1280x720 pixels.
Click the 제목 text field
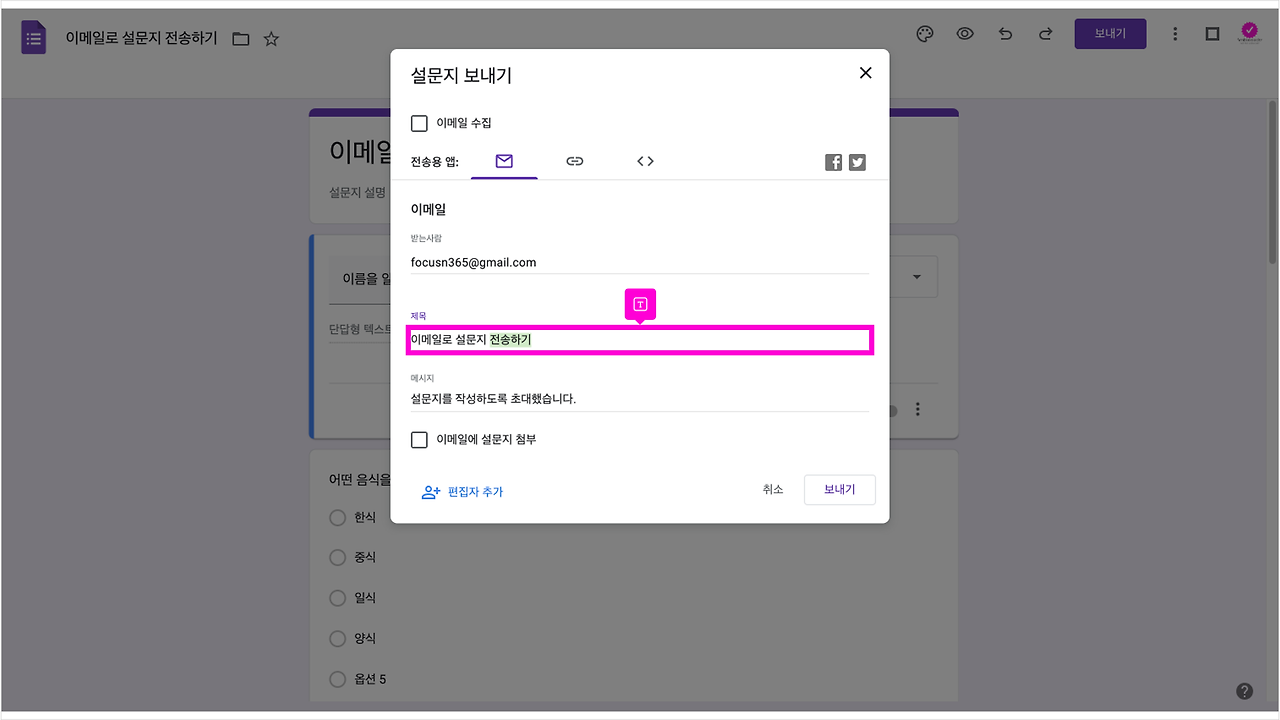(640, 340)
